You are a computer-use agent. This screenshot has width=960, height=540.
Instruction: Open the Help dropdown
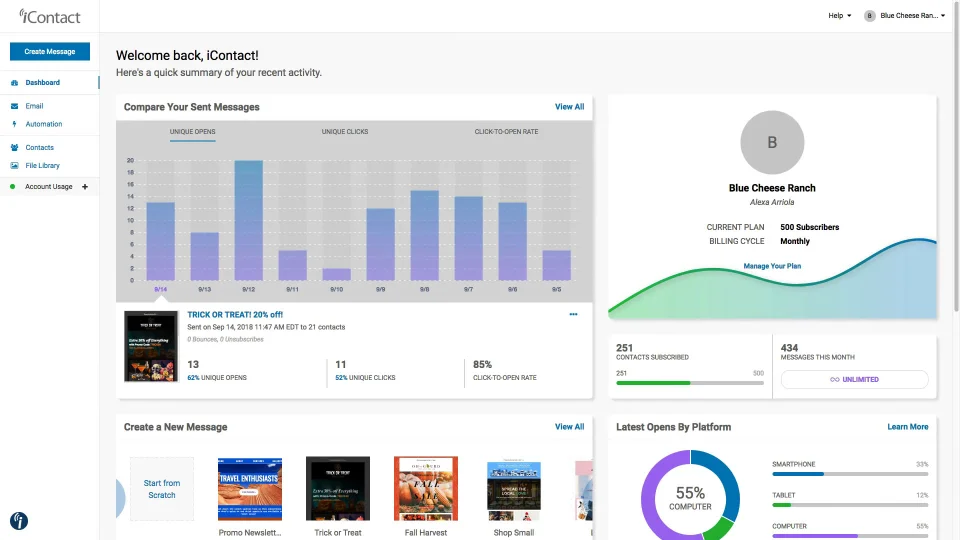[x=839, y=16]
